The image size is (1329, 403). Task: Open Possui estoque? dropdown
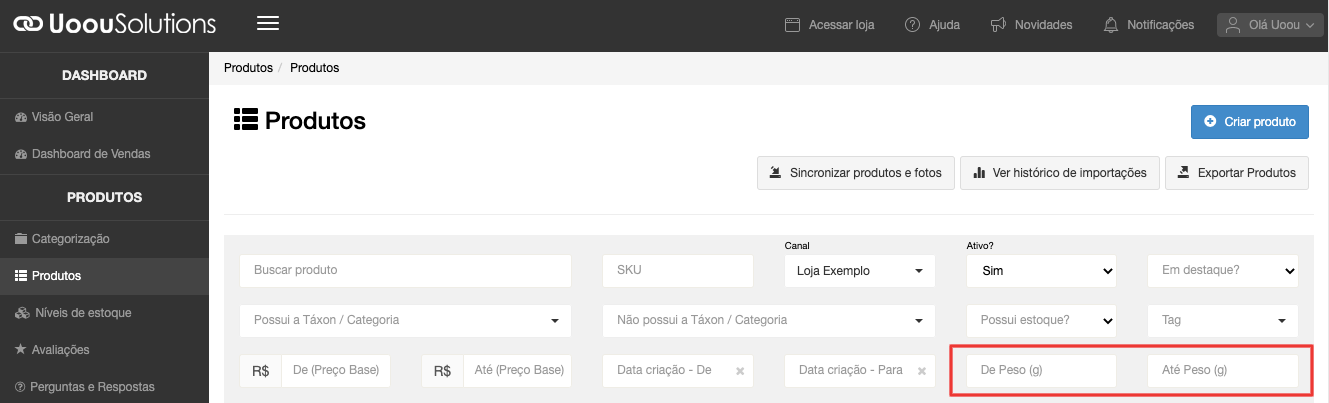click(1041, 320)
